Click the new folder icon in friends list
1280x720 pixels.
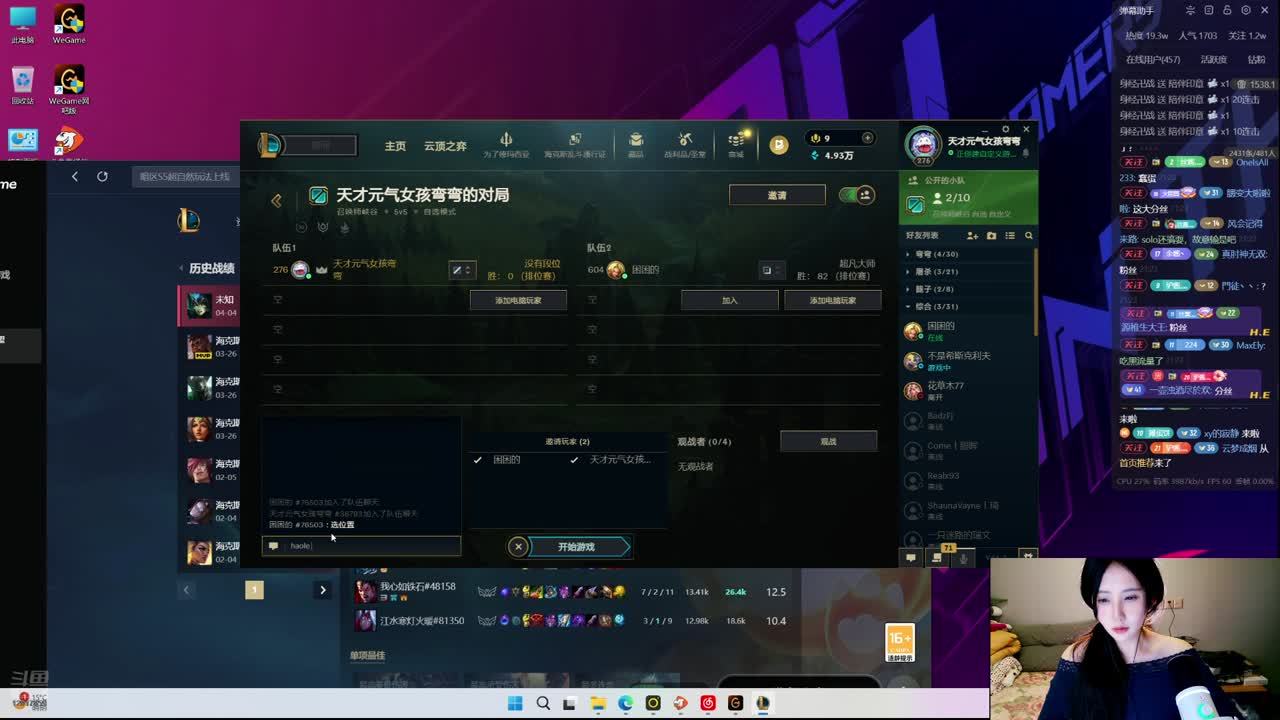tap(991, 236)
